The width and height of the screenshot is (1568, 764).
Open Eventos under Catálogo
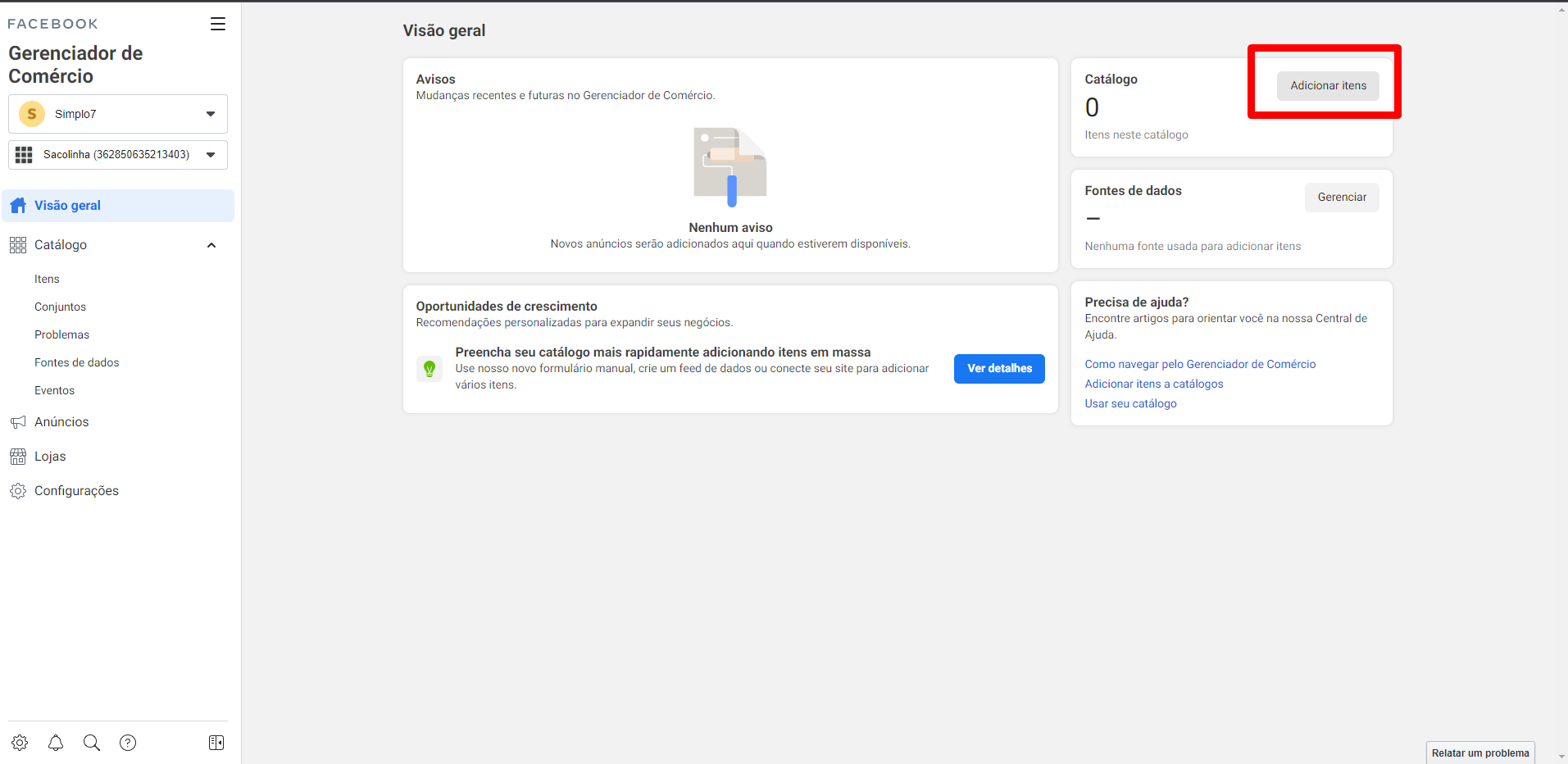pyautogui.click(x=54, y=391)
